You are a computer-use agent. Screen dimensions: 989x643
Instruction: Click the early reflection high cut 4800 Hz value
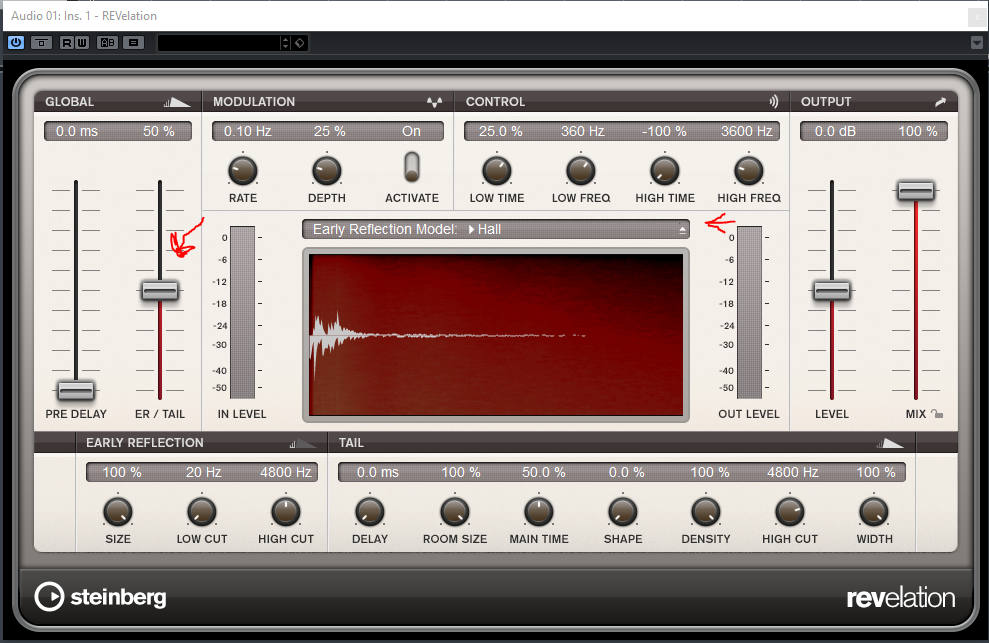[x=286, y=473]
